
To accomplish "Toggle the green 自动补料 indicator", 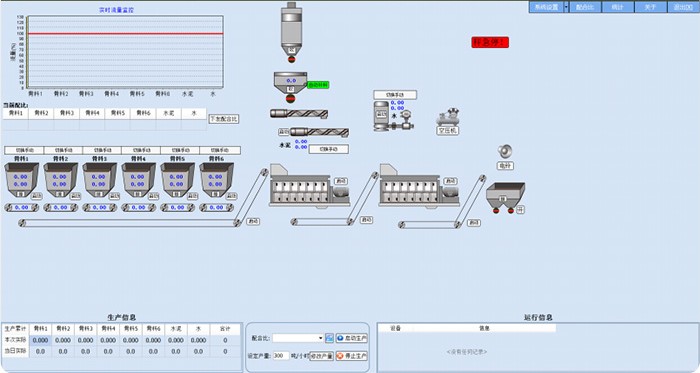I will pos(318,85).
